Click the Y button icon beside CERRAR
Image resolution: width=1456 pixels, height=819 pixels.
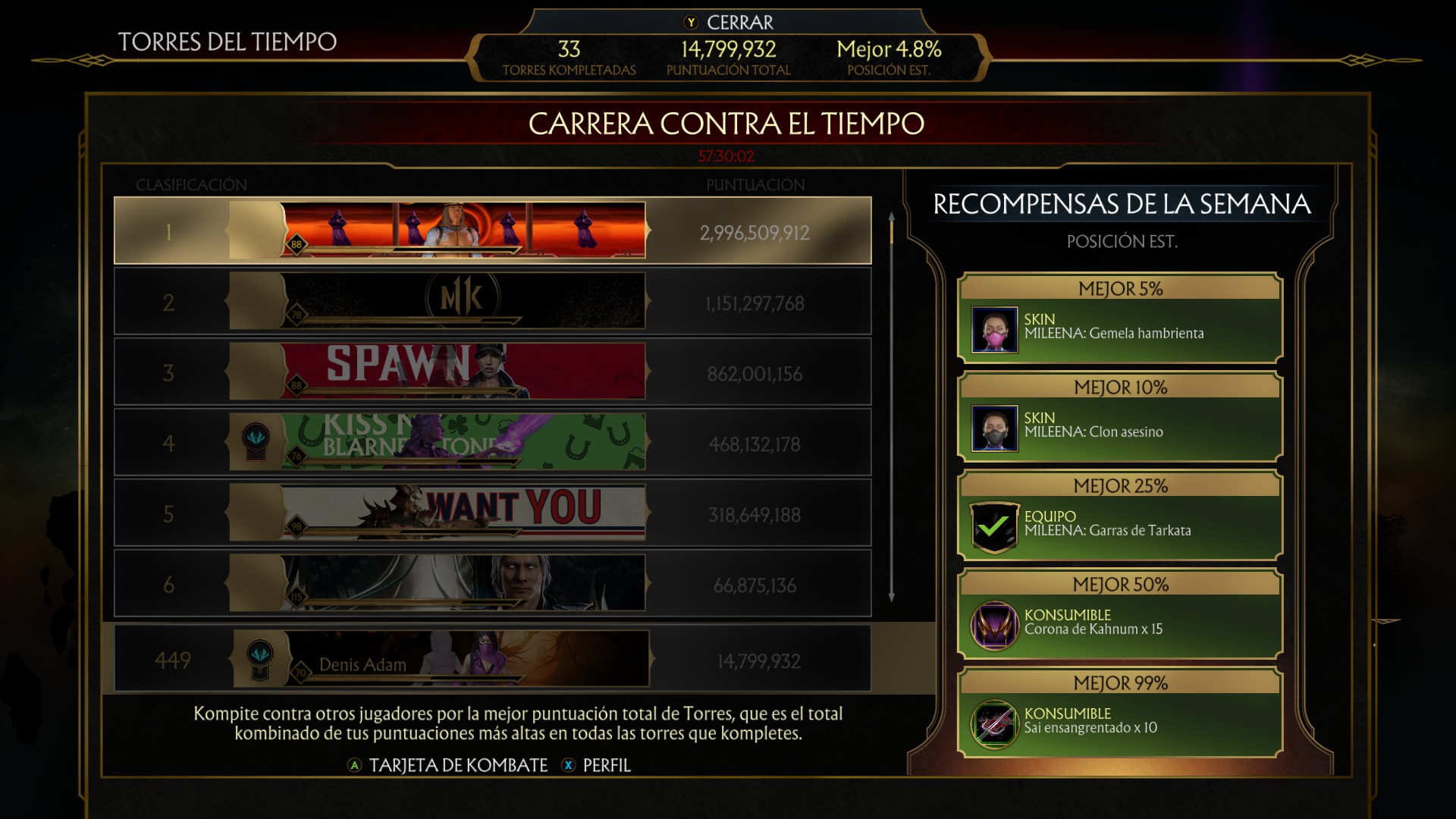click(691, 23)
